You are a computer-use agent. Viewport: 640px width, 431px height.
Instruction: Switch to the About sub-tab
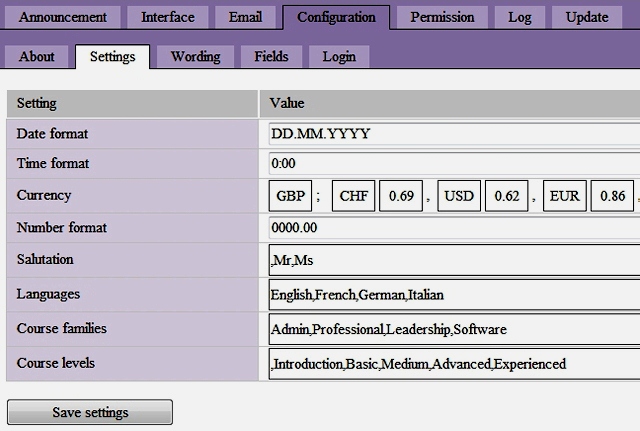coord(37,57)
